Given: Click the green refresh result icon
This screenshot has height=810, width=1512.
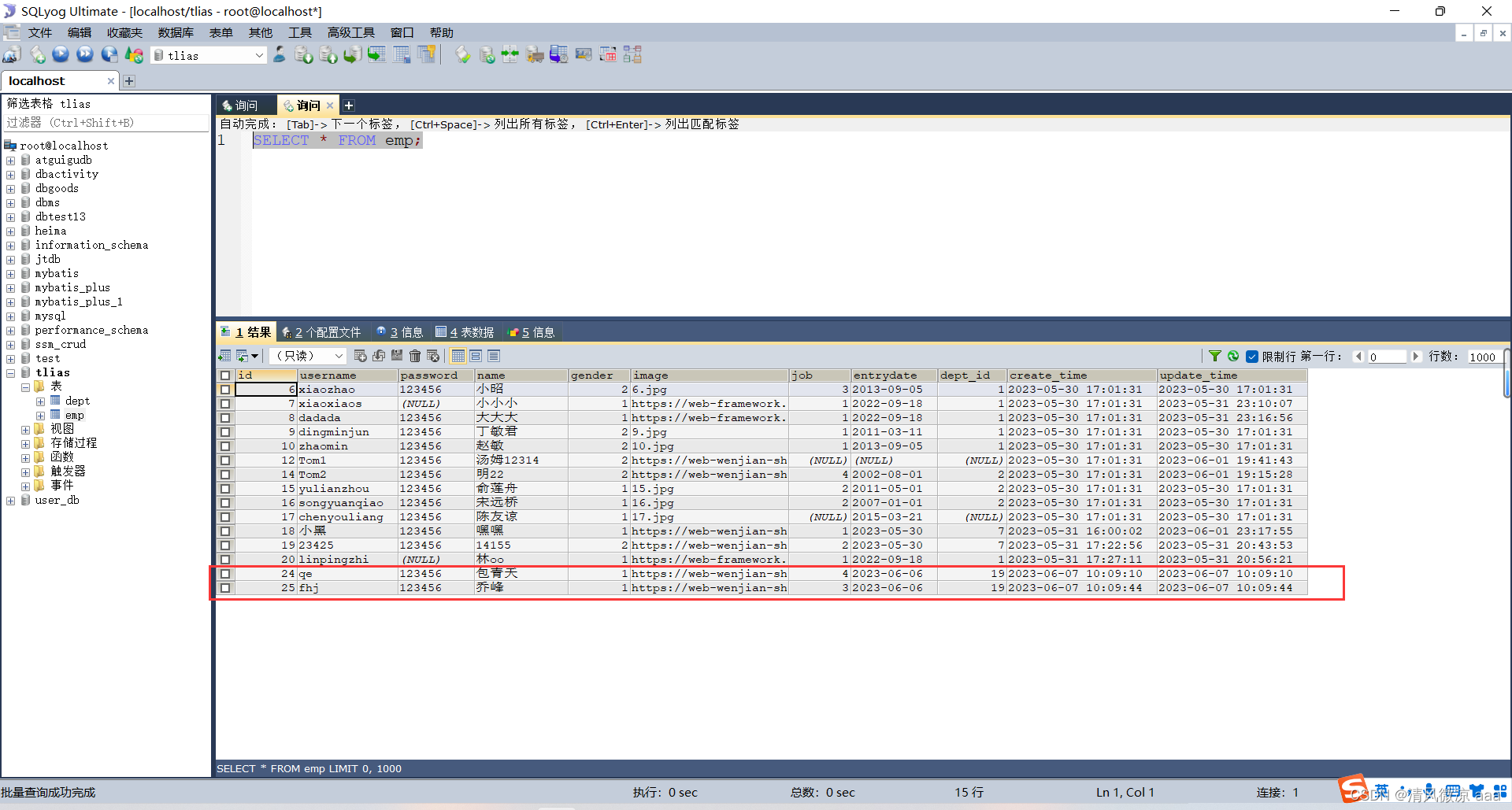Looking at the screenshot, I should 1233,357.
